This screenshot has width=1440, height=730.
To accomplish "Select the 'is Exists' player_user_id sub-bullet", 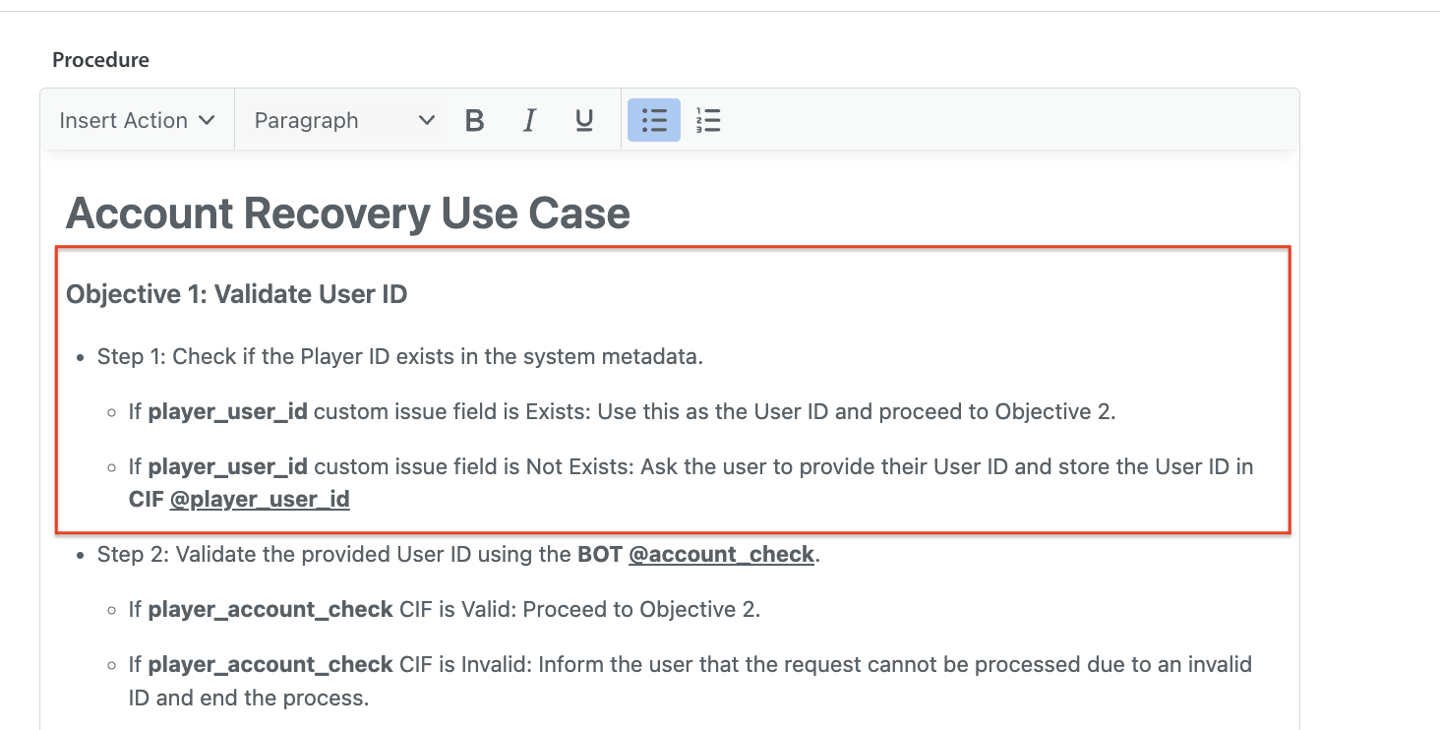I will click(x=620, y=412).
